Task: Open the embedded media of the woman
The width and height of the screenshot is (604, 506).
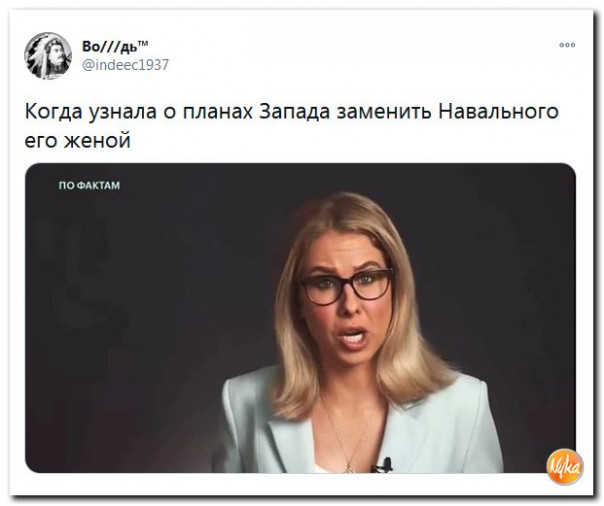Action: [300, 318]
